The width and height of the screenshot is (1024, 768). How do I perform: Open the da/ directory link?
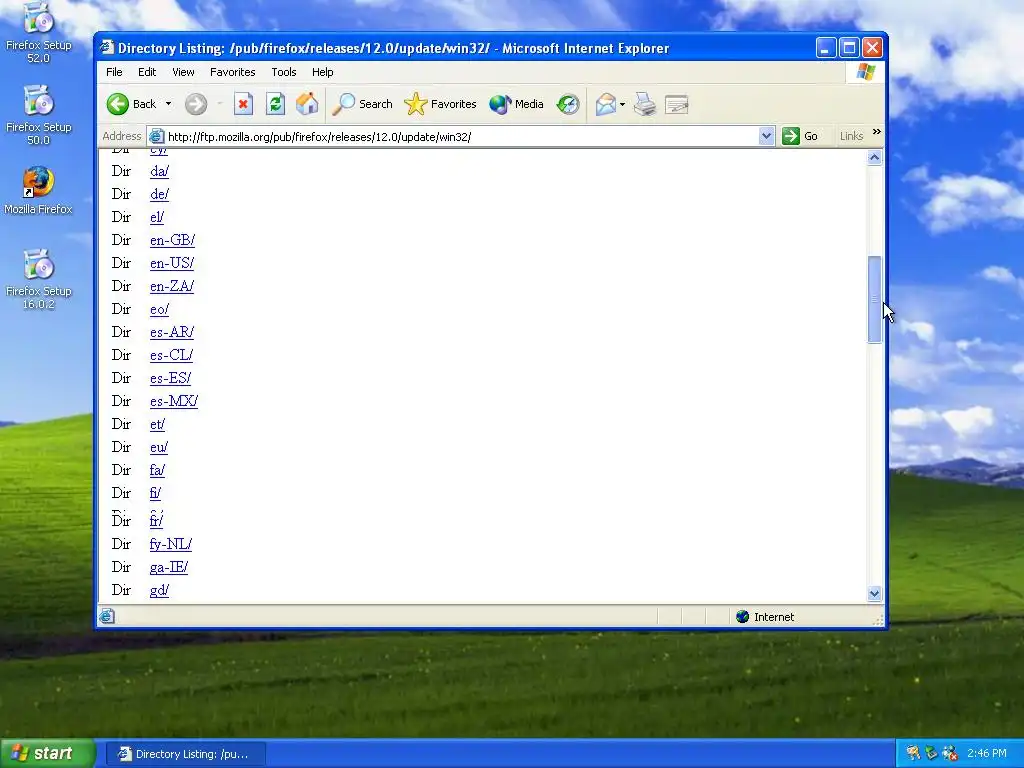(159, 171)
